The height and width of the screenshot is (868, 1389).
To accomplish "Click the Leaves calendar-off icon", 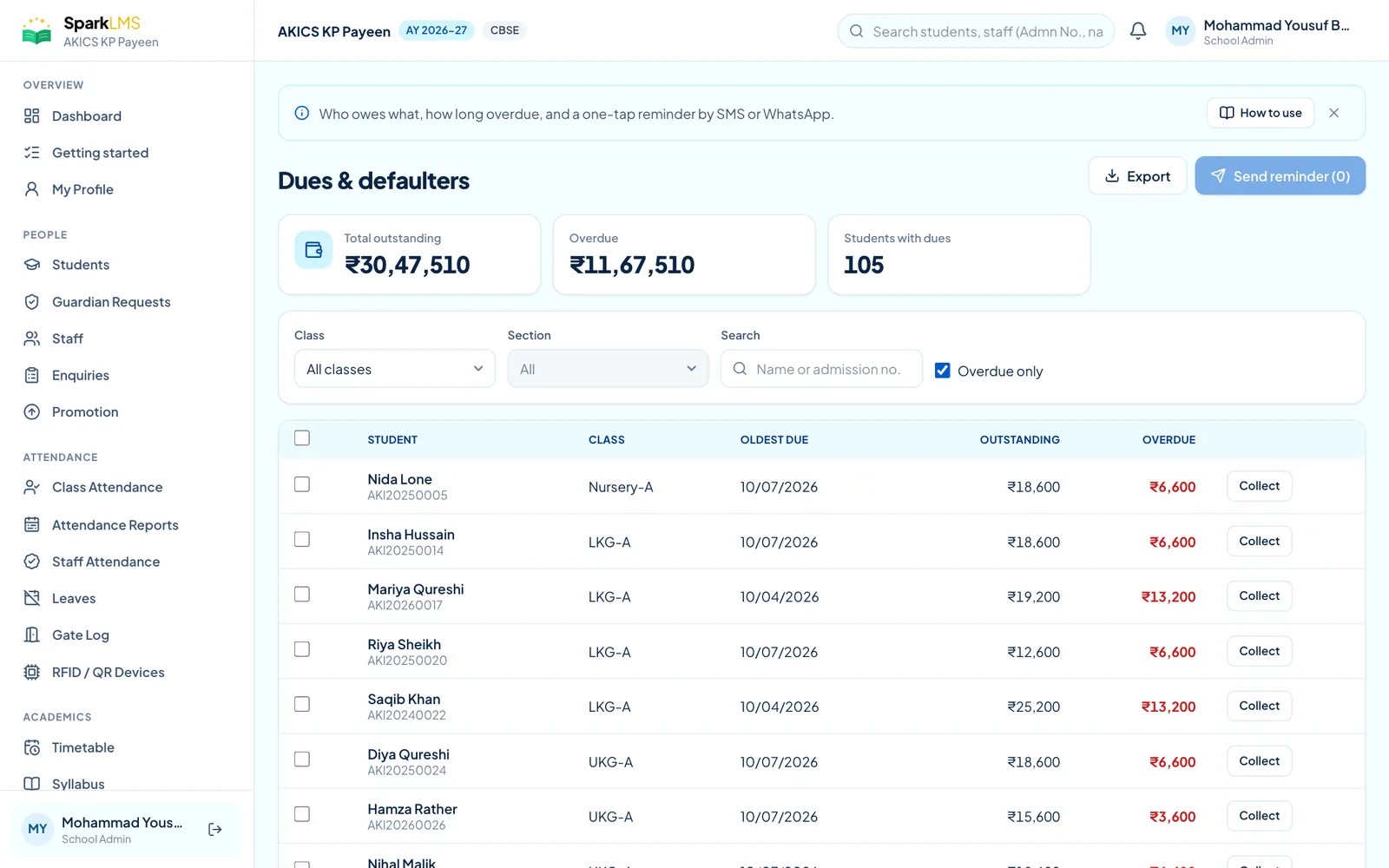I will [x=32, y=598].
